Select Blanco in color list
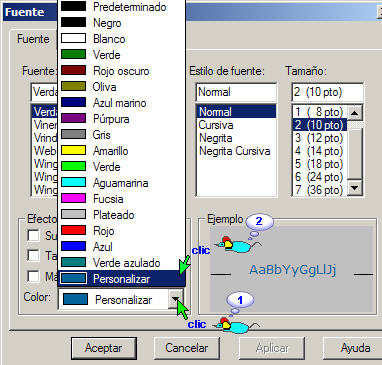The image size is (382, 365). (x=122, y=39)
